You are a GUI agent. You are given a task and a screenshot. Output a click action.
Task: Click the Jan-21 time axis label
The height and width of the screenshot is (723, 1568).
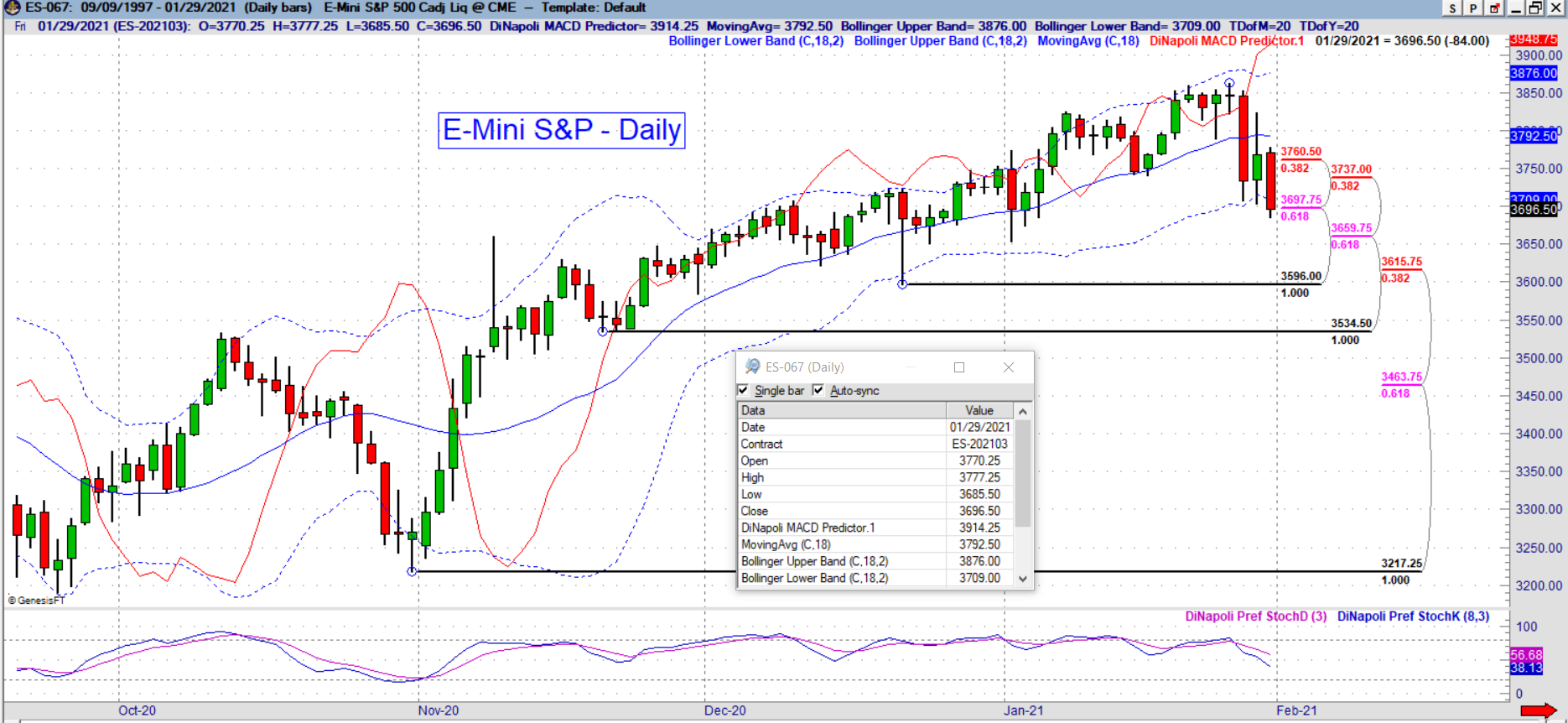click(1024, 710)
